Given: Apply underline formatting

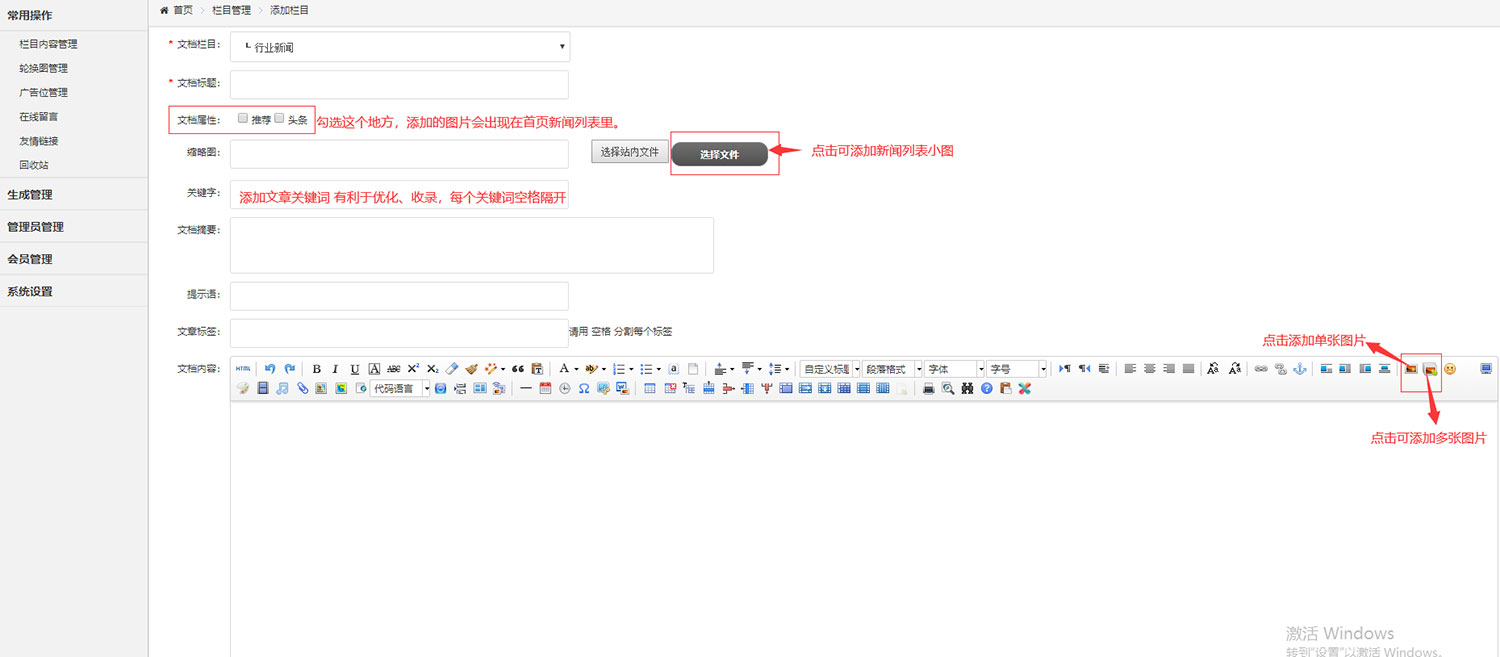Looking at the screenshot, I should point(353,368).
